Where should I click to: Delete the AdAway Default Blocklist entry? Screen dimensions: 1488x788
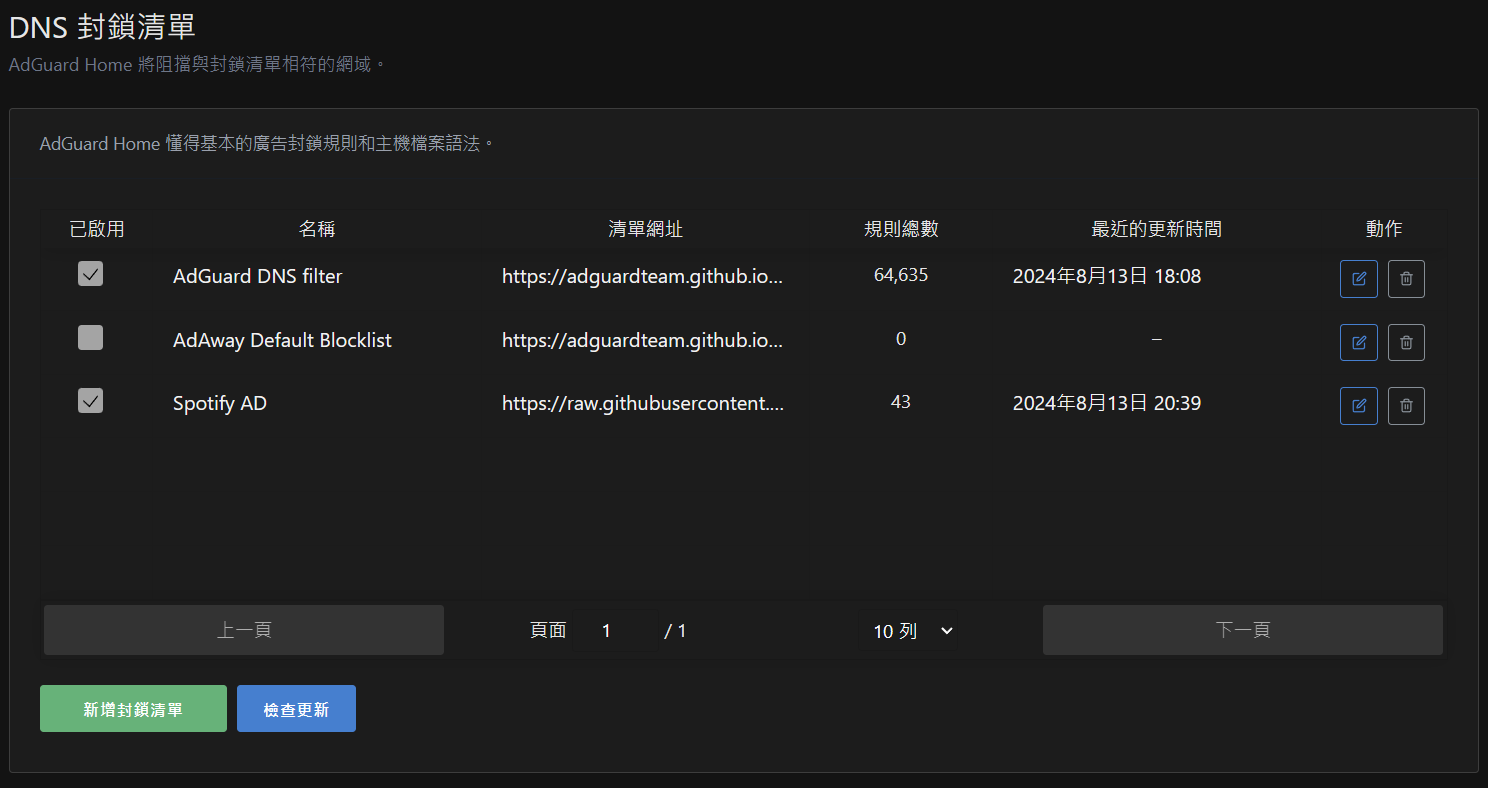[1406, 342]
